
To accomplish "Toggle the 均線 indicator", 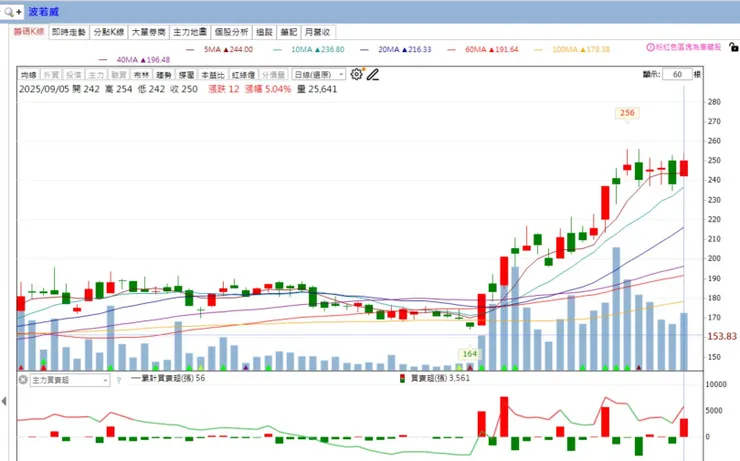I will click(x=29, y=75).
